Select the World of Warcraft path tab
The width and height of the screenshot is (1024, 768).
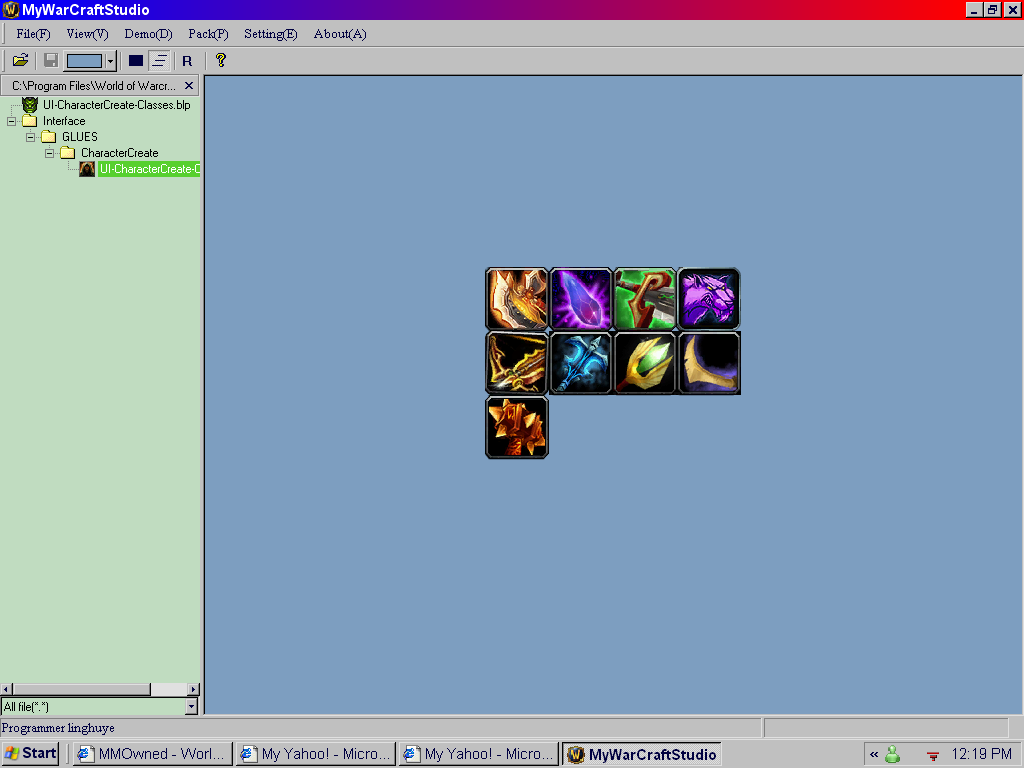(93, 86)
